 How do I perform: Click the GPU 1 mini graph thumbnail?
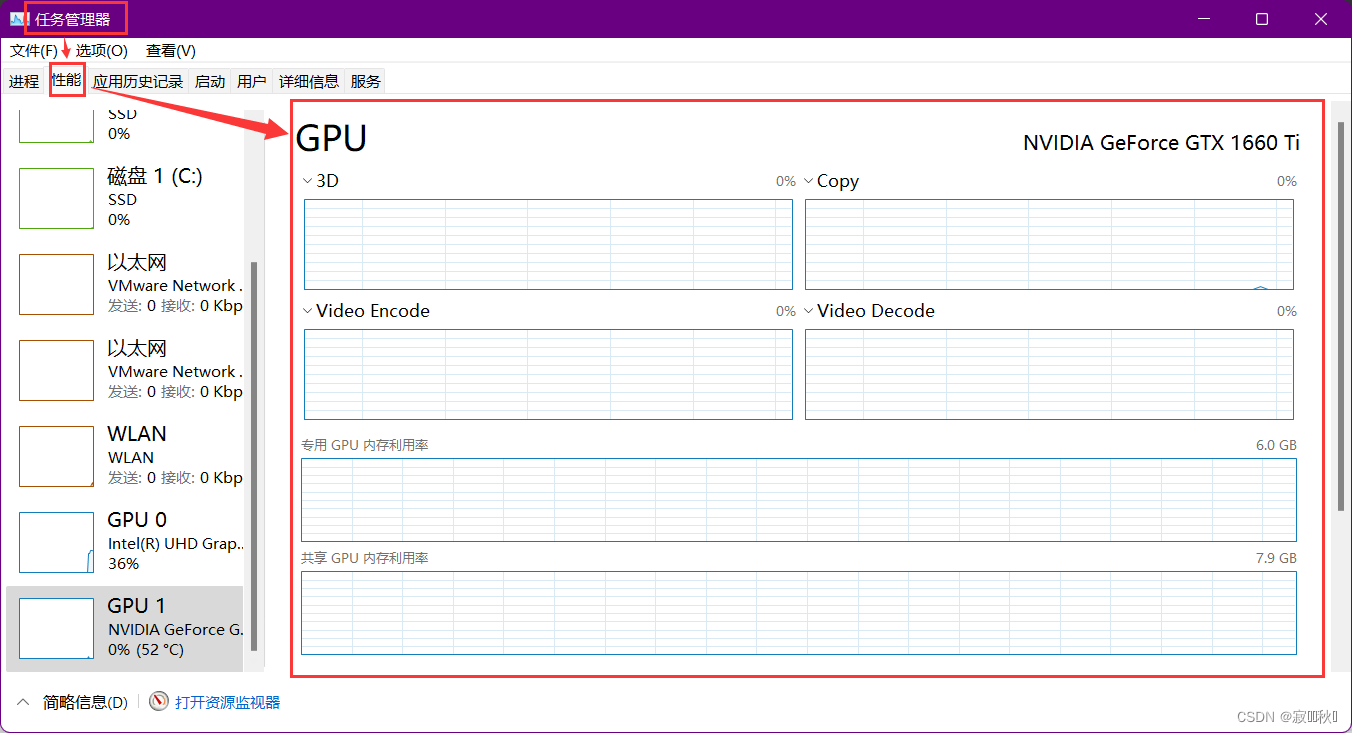pos(56,628)
